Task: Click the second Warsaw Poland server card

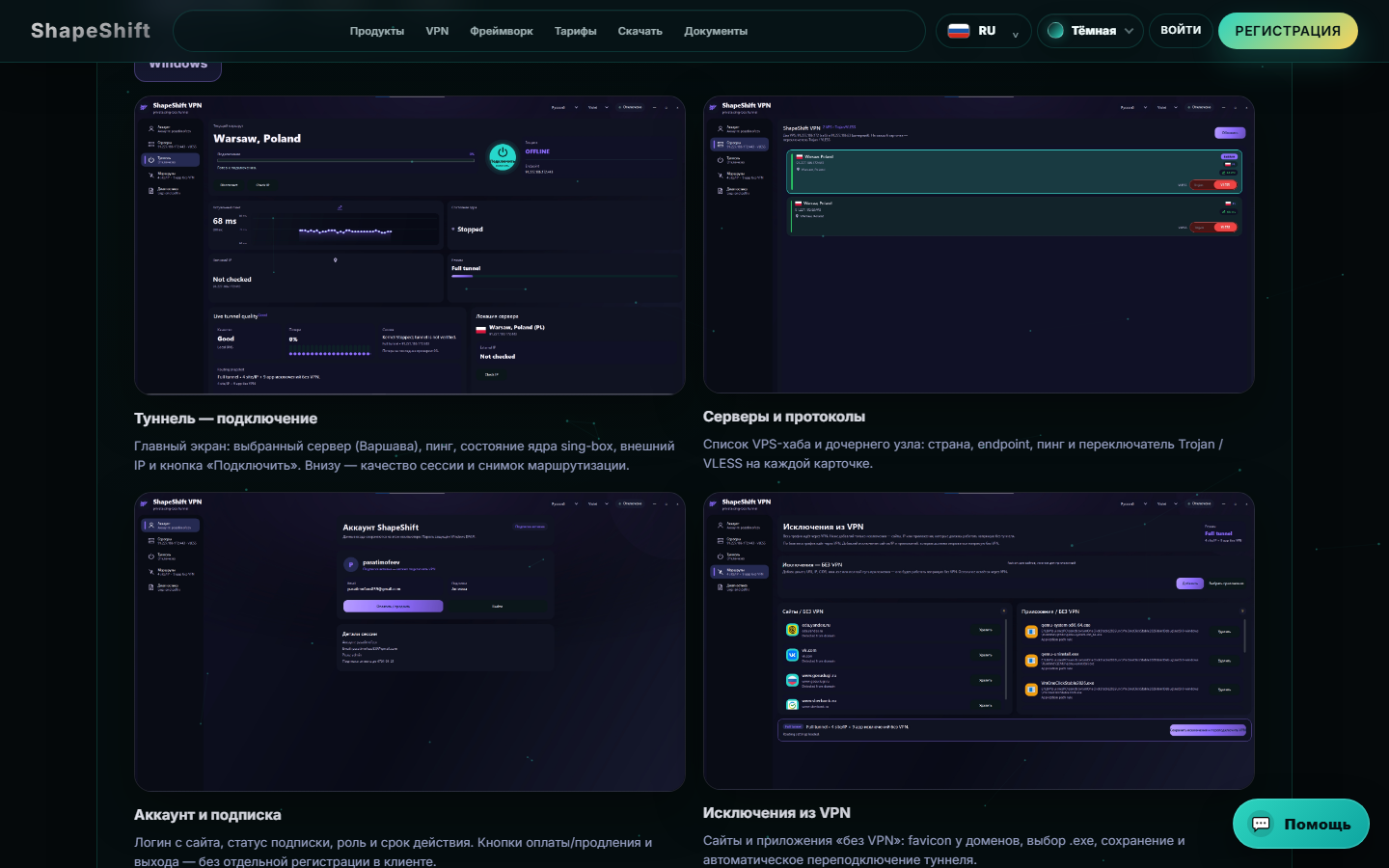Action: (1015, 216)
